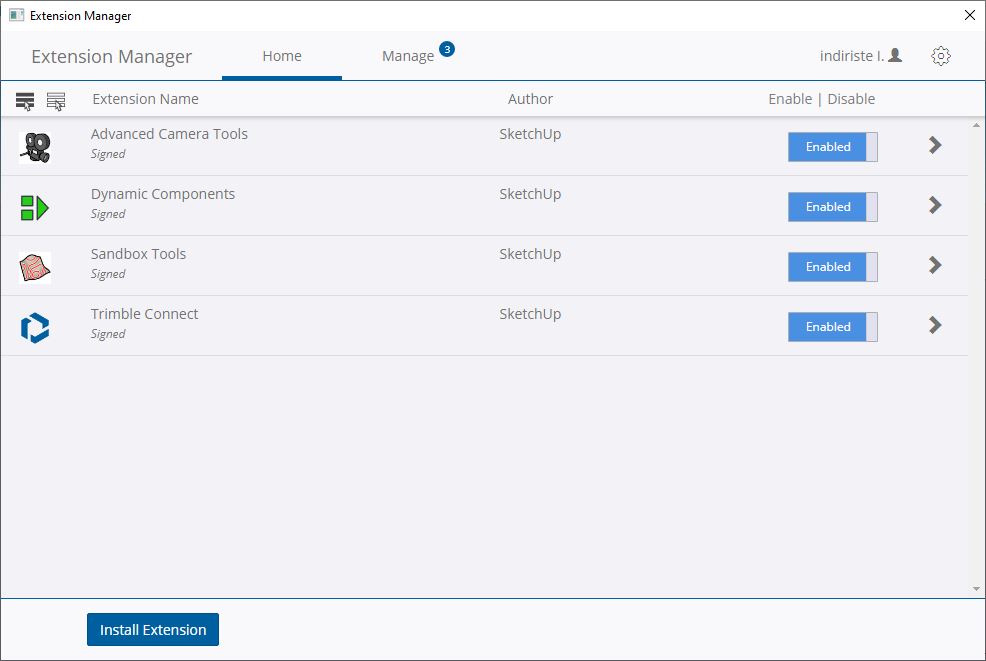Disable Sandbox Tools using its toggle
The height and width of the screenshot is (661, 986).
point(833,267)
